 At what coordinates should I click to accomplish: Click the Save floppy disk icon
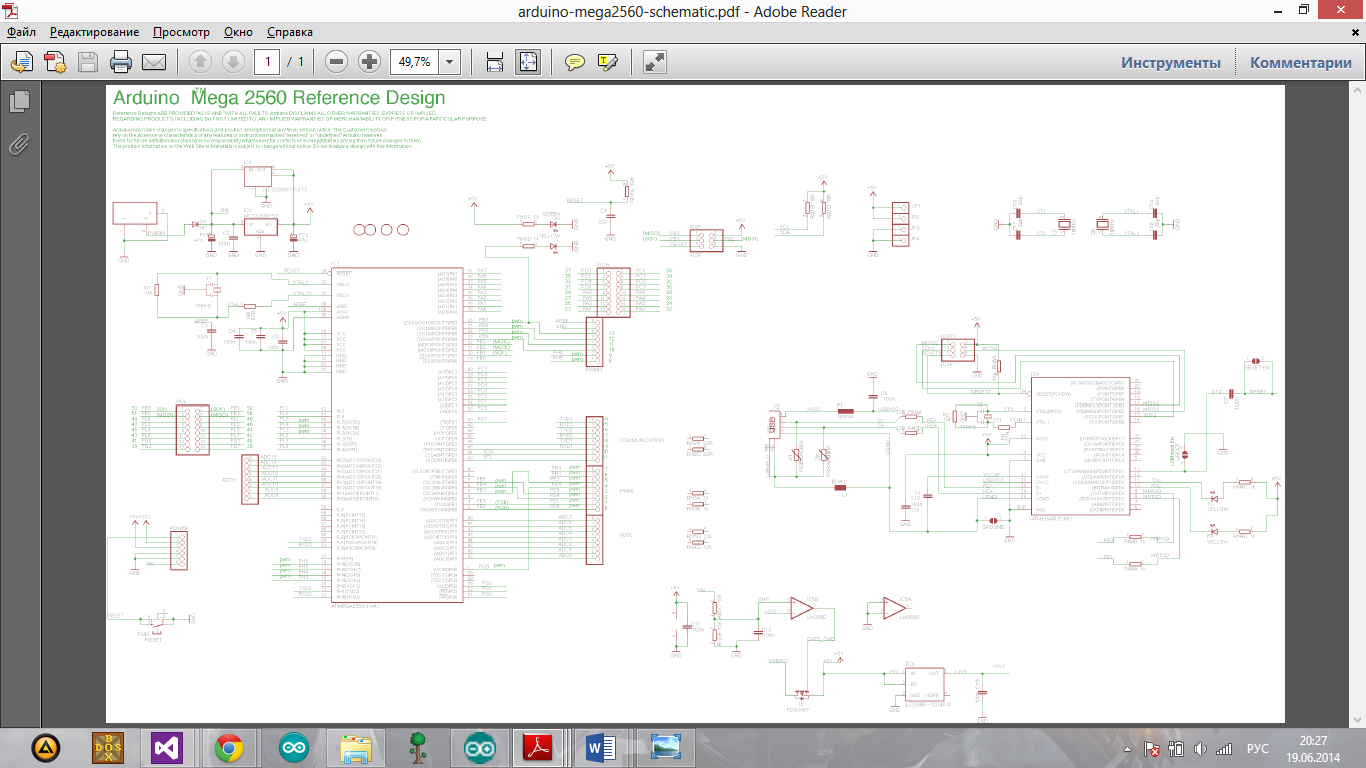(x=88, y=62)
